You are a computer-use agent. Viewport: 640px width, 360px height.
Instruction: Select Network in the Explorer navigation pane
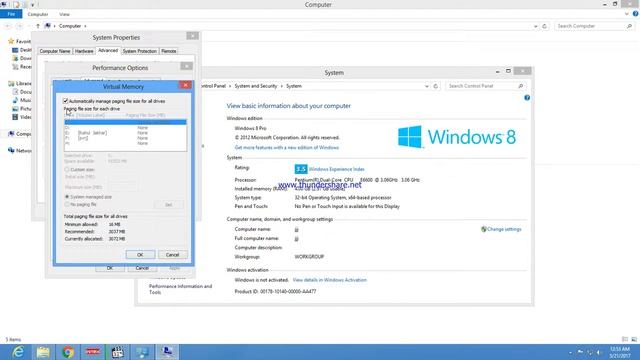click(20, 151)
